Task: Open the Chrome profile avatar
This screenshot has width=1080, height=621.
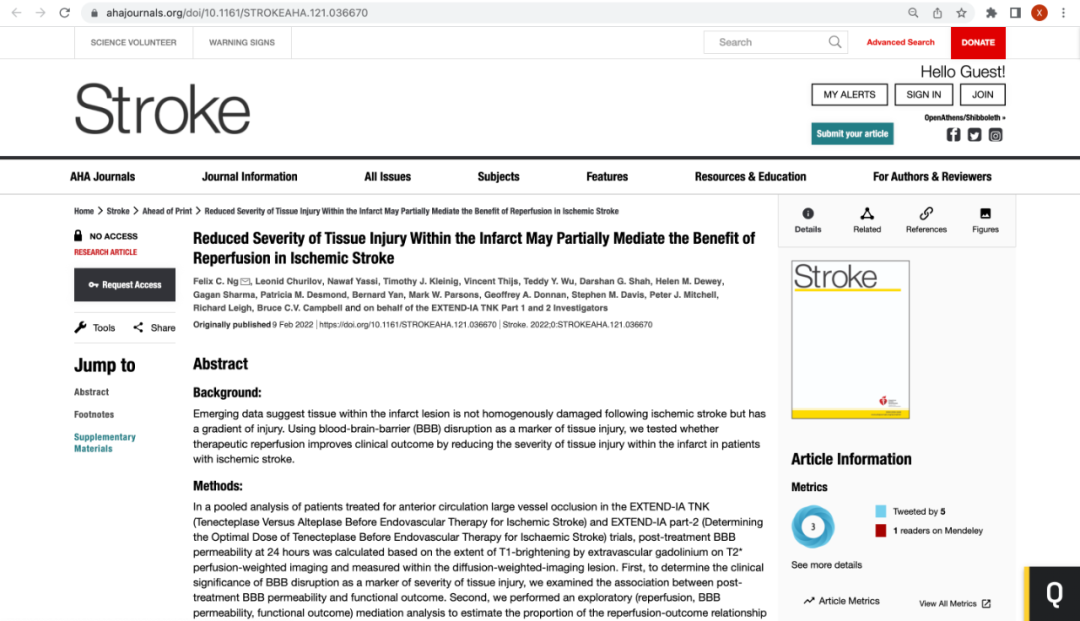Action: pos(1039,12)
